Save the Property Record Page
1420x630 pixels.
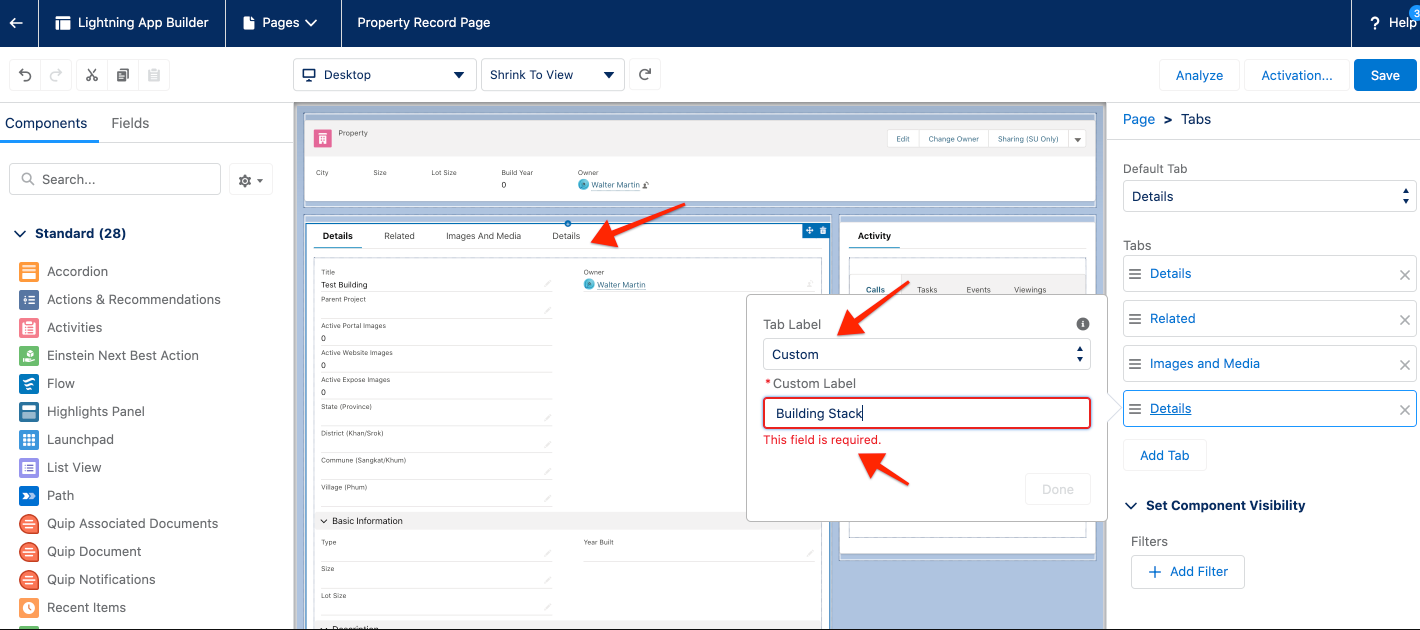(x=1385, y=75)
